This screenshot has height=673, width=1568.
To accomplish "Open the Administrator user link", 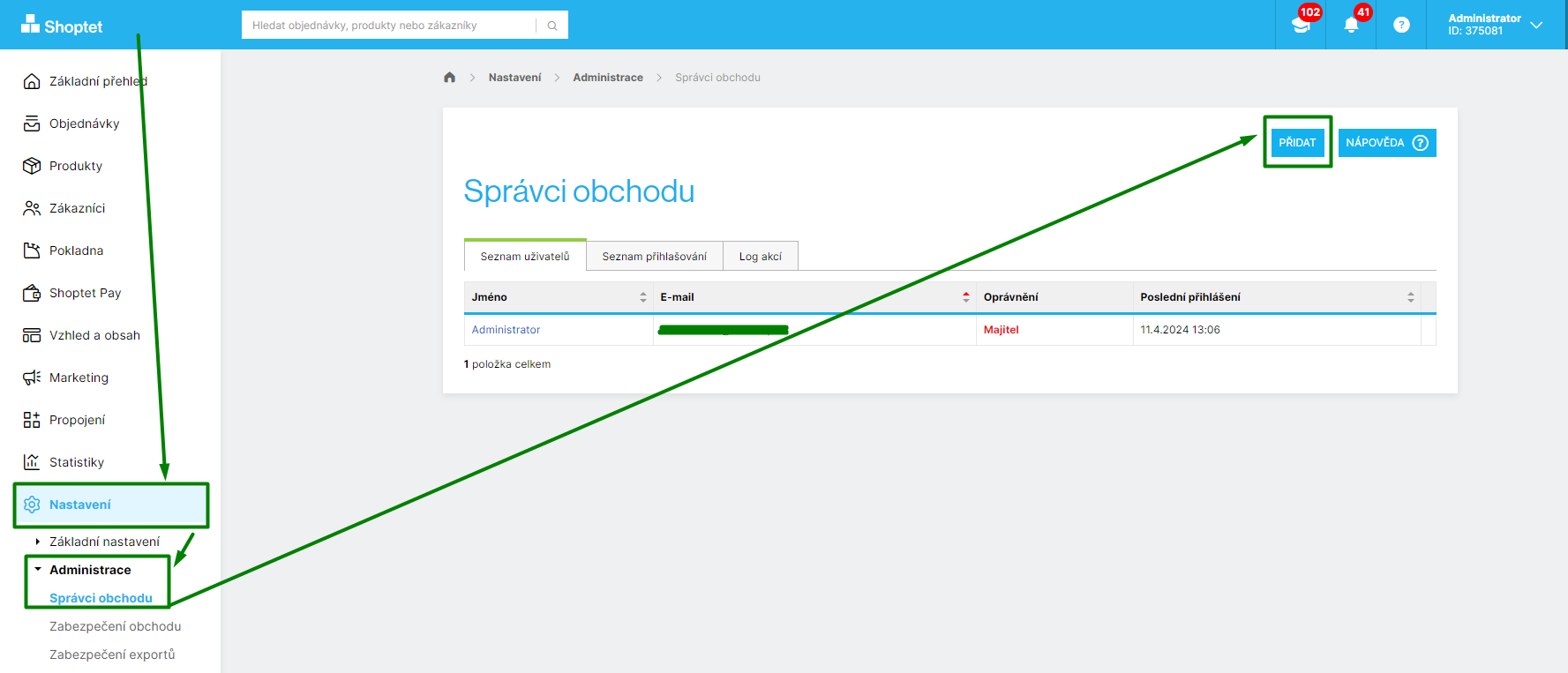I will tap(506, 330).
